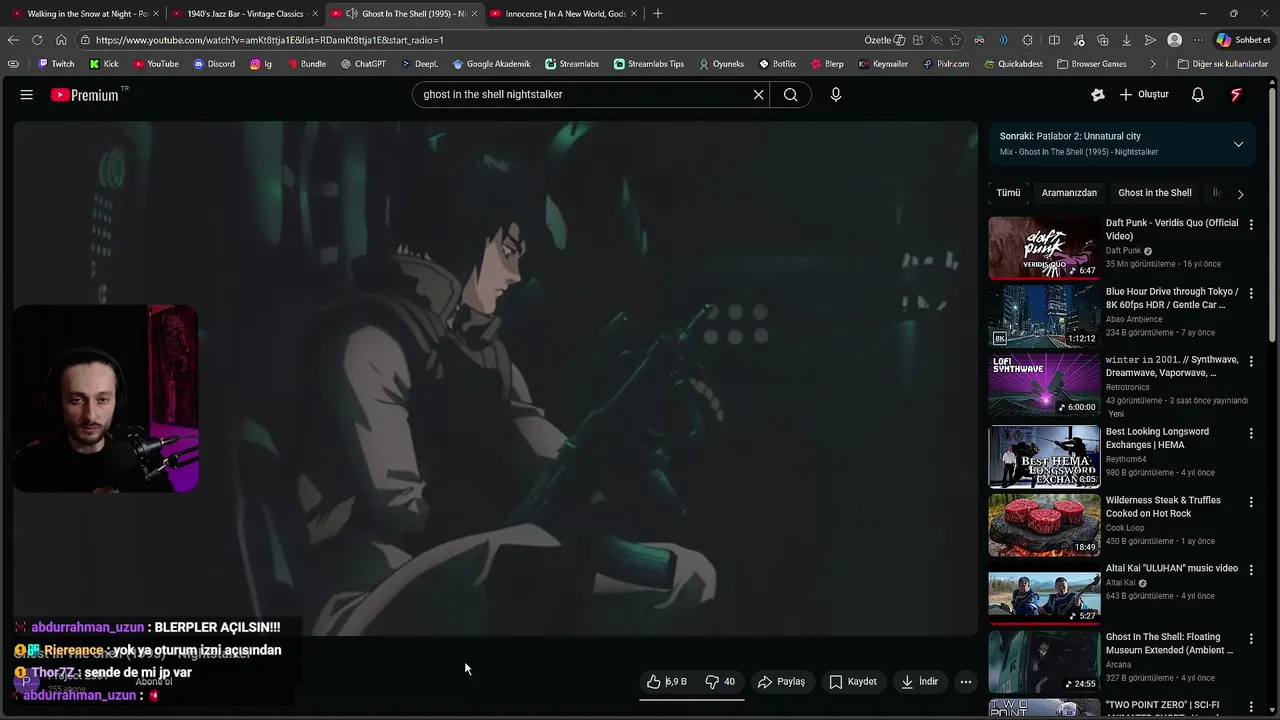
Task: Select the Tümü filter chip
Action: 1008,193
